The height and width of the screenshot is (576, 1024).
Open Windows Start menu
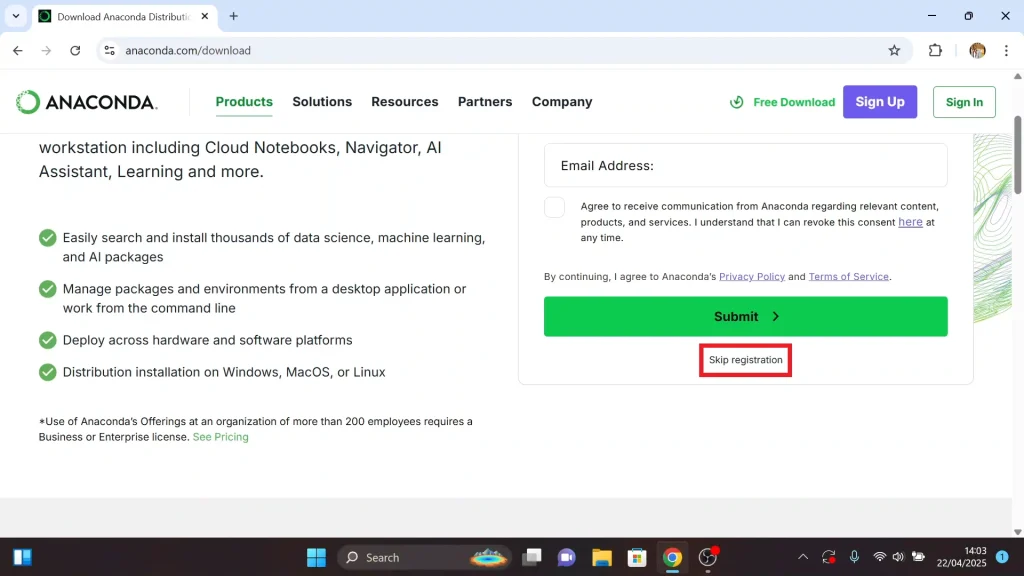pyautogui.click(x=316, y=557)
